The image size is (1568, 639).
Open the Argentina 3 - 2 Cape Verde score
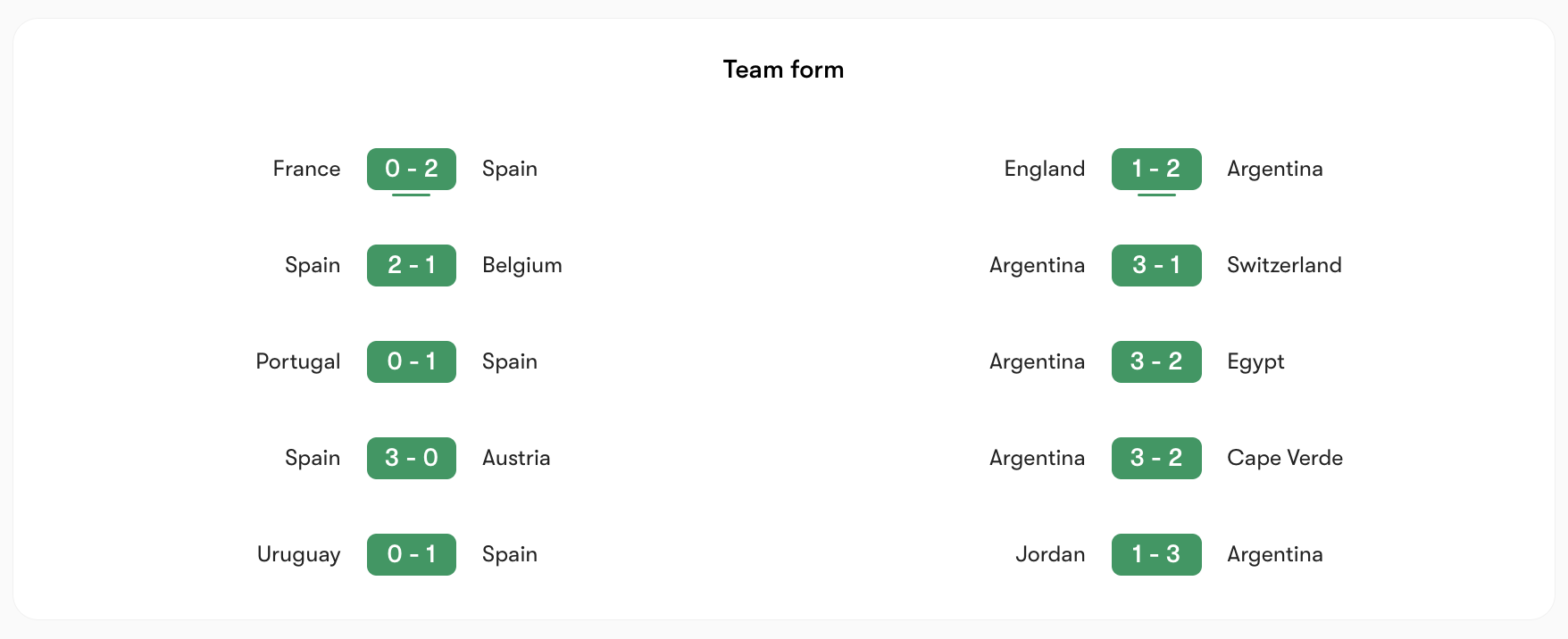(1156, 458)
